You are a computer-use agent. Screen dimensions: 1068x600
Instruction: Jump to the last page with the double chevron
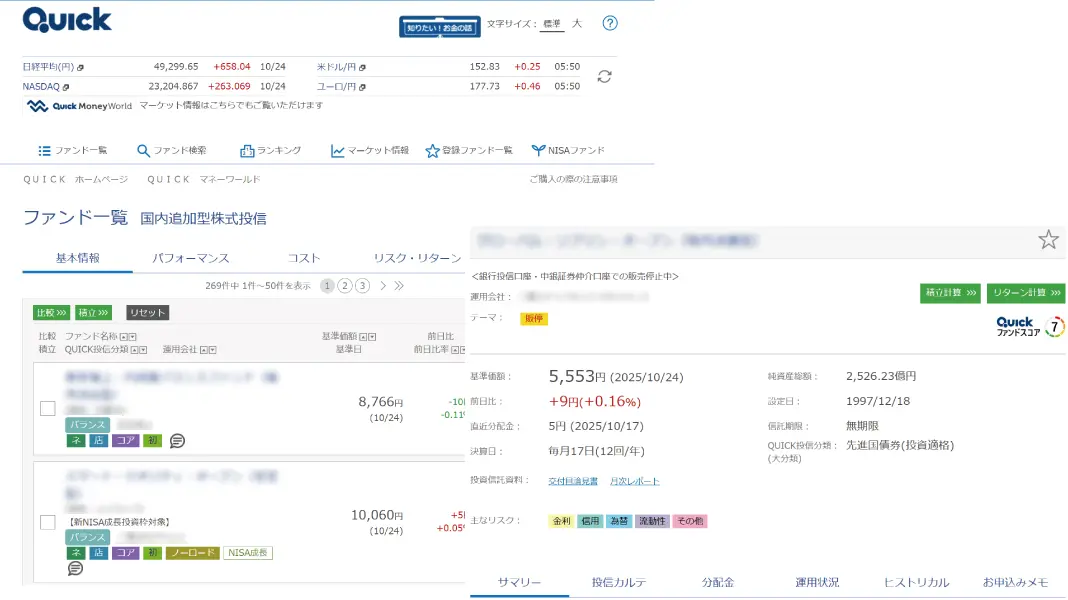[399, 286]
